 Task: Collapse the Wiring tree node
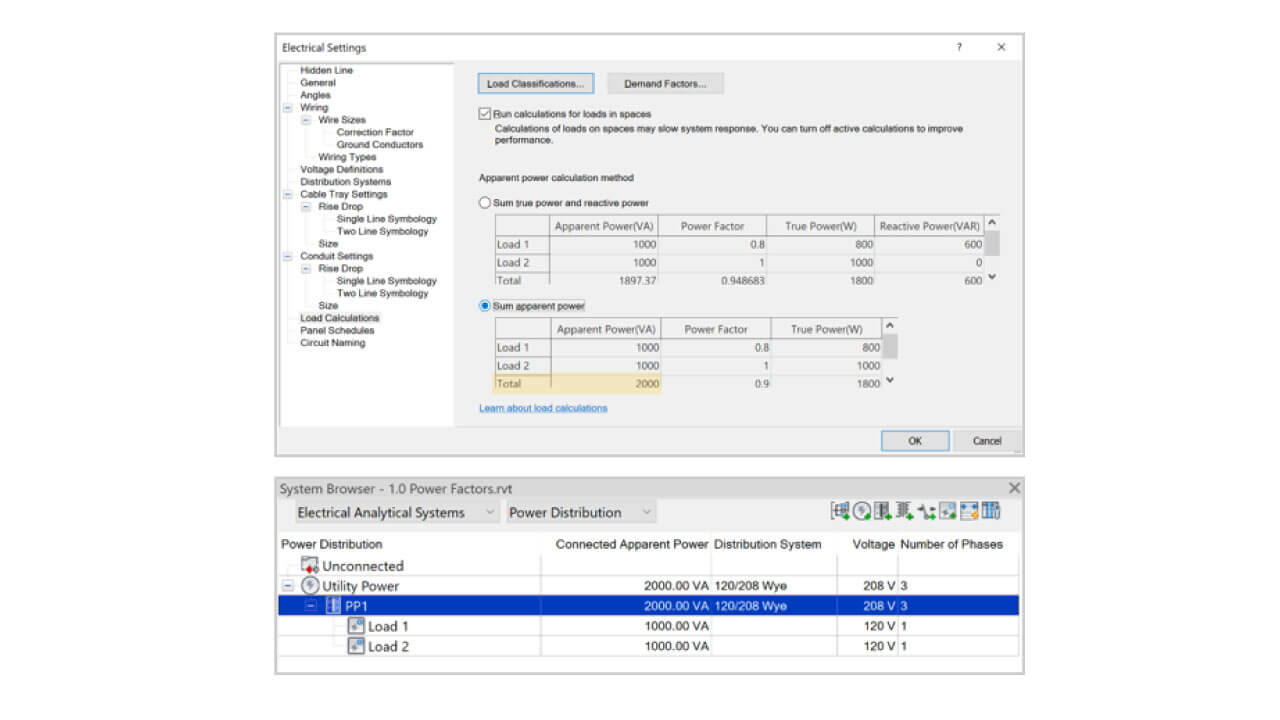coord(288,107)
